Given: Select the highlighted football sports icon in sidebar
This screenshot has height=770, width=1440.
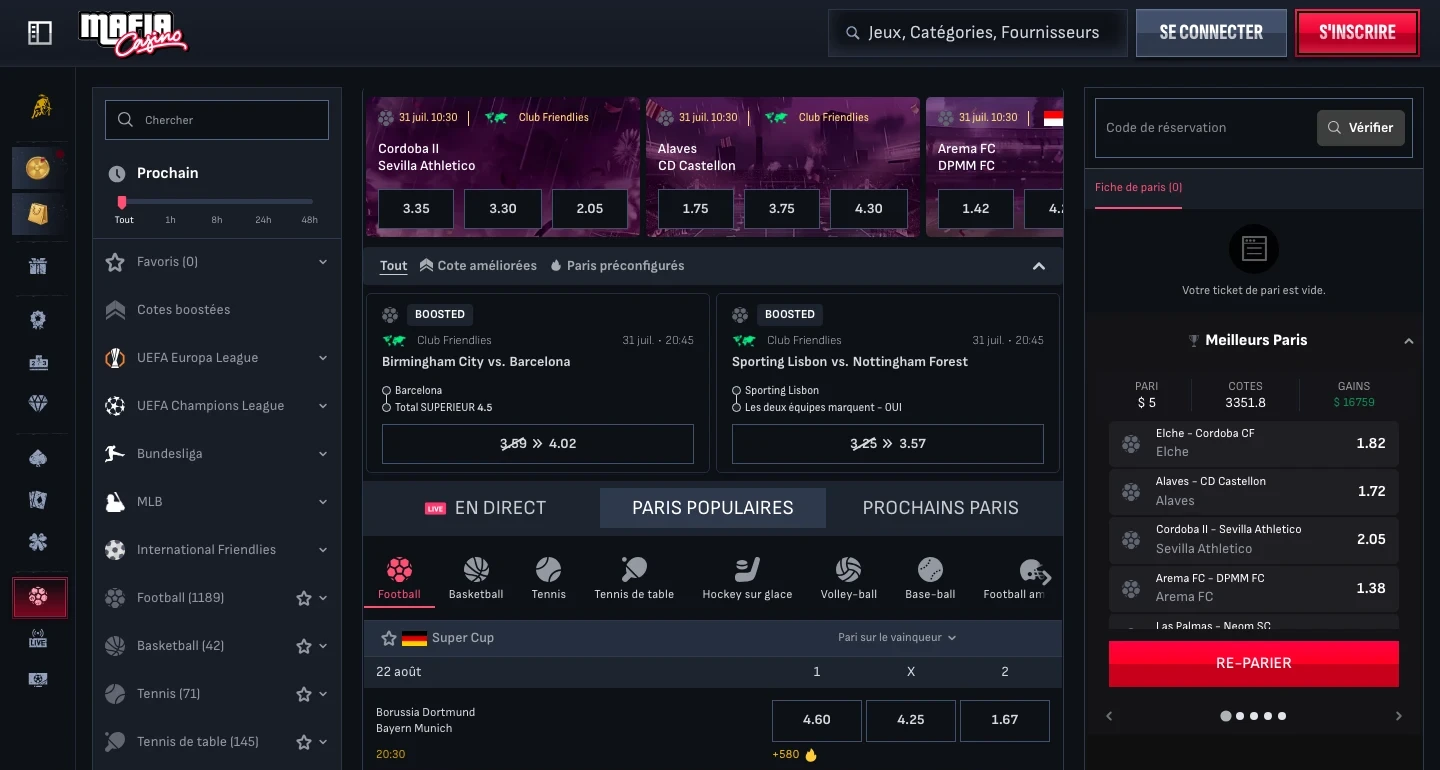Looking at the screenshot, I should [39, 597].
